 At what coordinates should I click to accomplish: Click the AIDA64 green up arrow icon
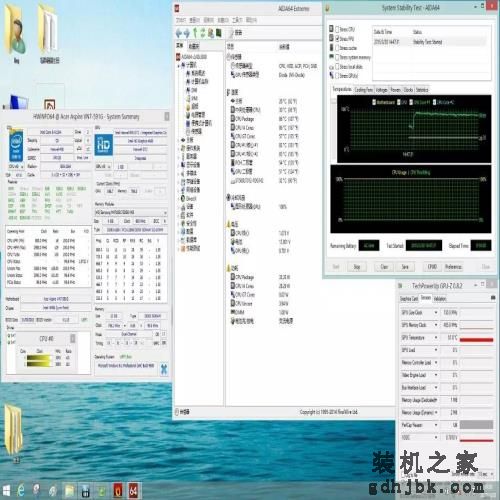click(x=195, y=33)
